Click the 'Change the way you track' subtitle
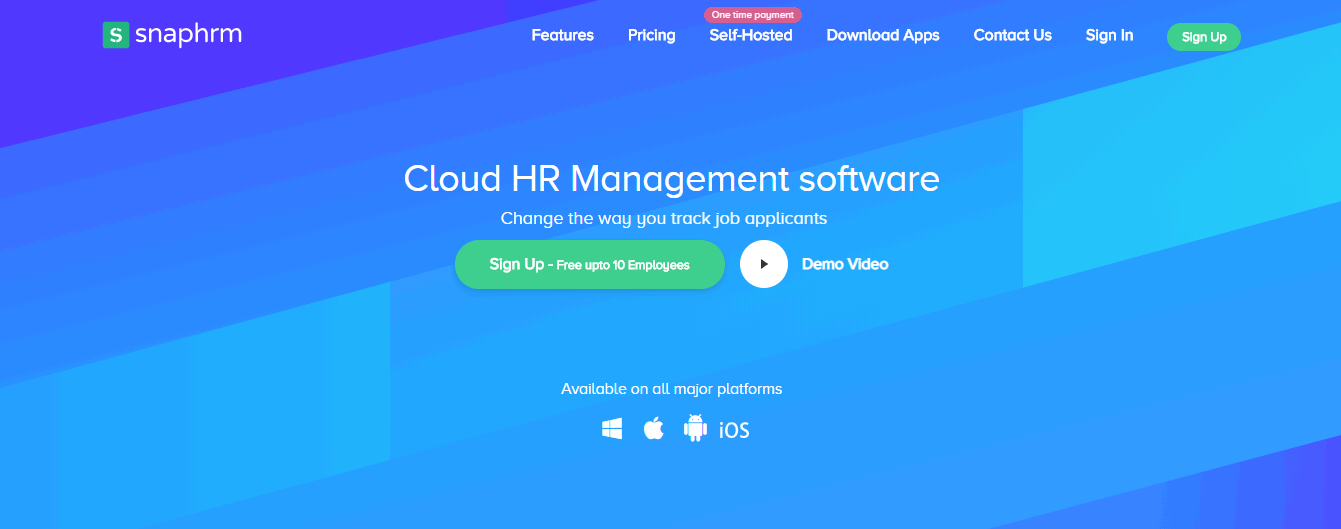1341x529 pixels. [664, 218]
